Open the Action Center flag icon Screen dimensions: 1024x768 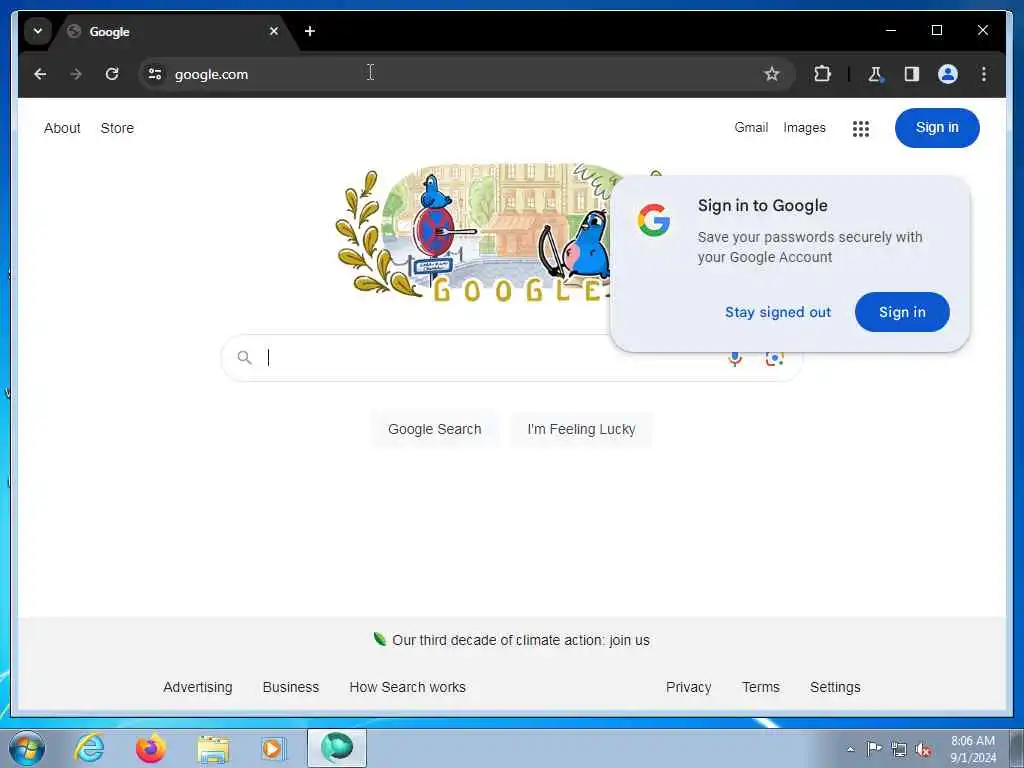click(874, 748)
